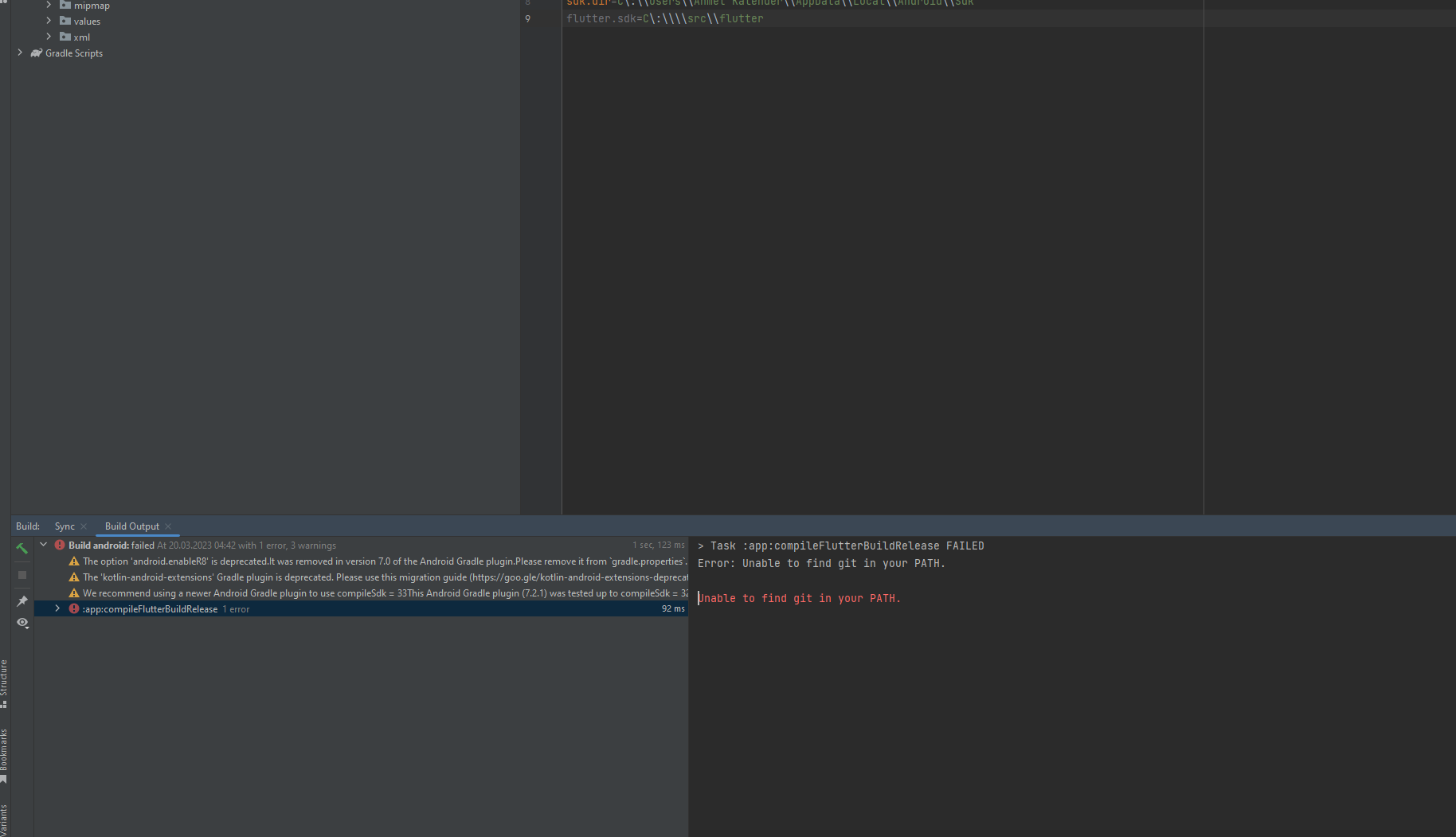Viewport: 1456px width, 837px height.
Task: Open the eye view options icon
Action: pos(22,623)
